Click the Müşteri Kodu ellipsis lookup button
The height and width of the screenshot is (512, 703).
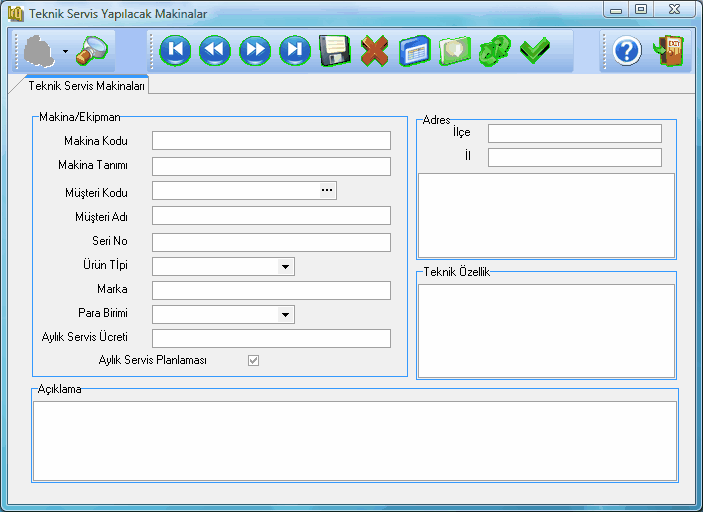pos(326,190)
